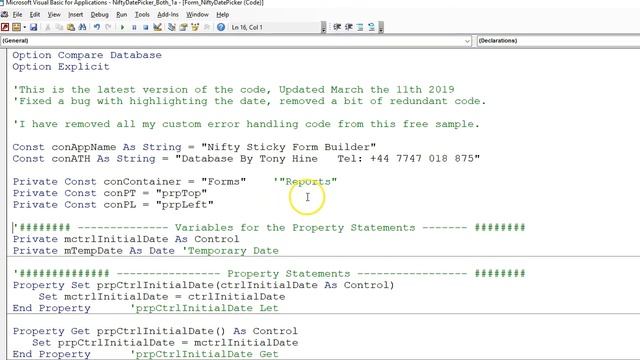Click the Toolbox icon
Viewport: 640px width, 360px height.
click(x=207, y=27)
